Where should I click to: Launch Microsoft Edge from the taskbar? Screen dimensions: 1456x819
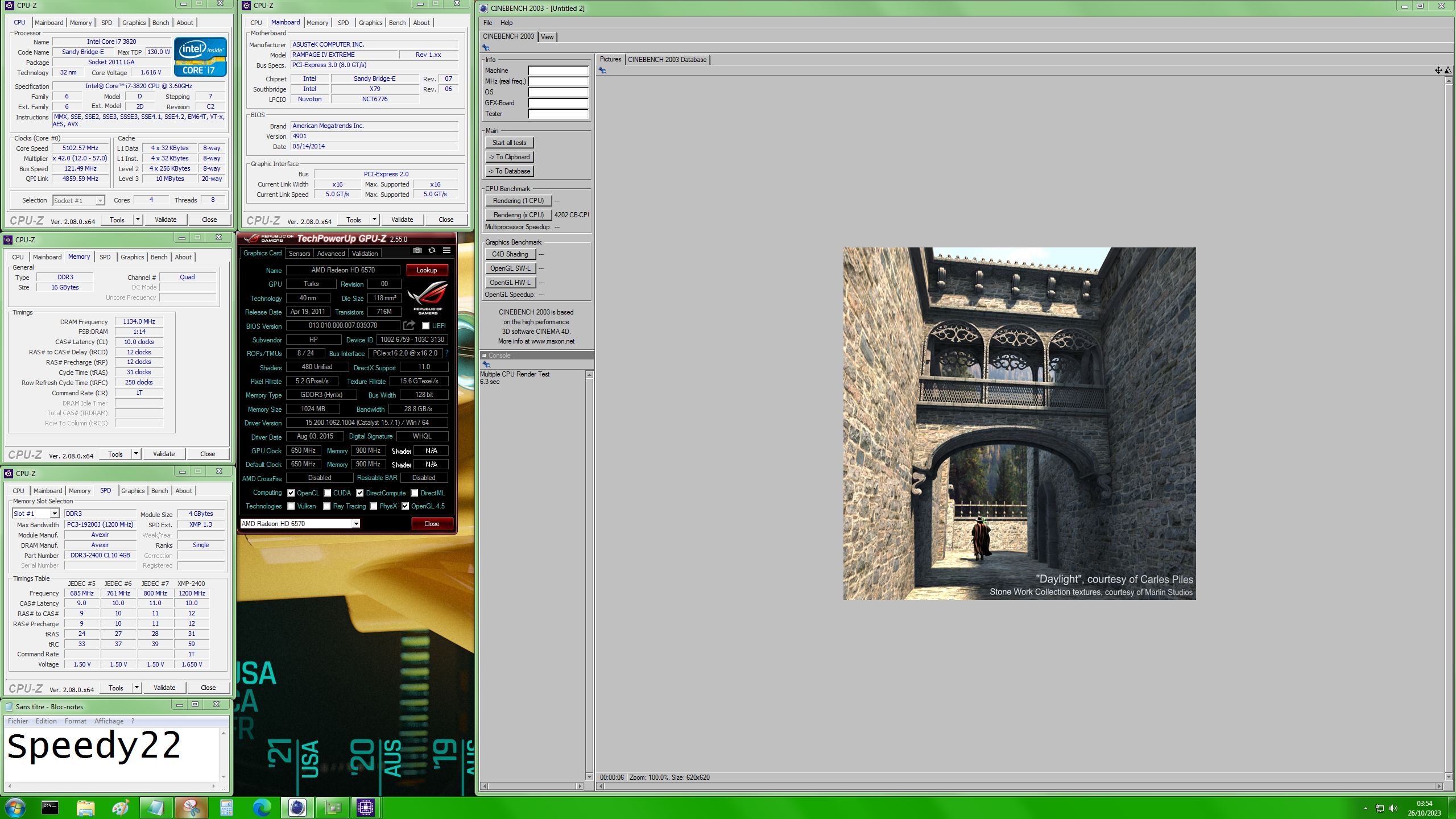(262, 807)
